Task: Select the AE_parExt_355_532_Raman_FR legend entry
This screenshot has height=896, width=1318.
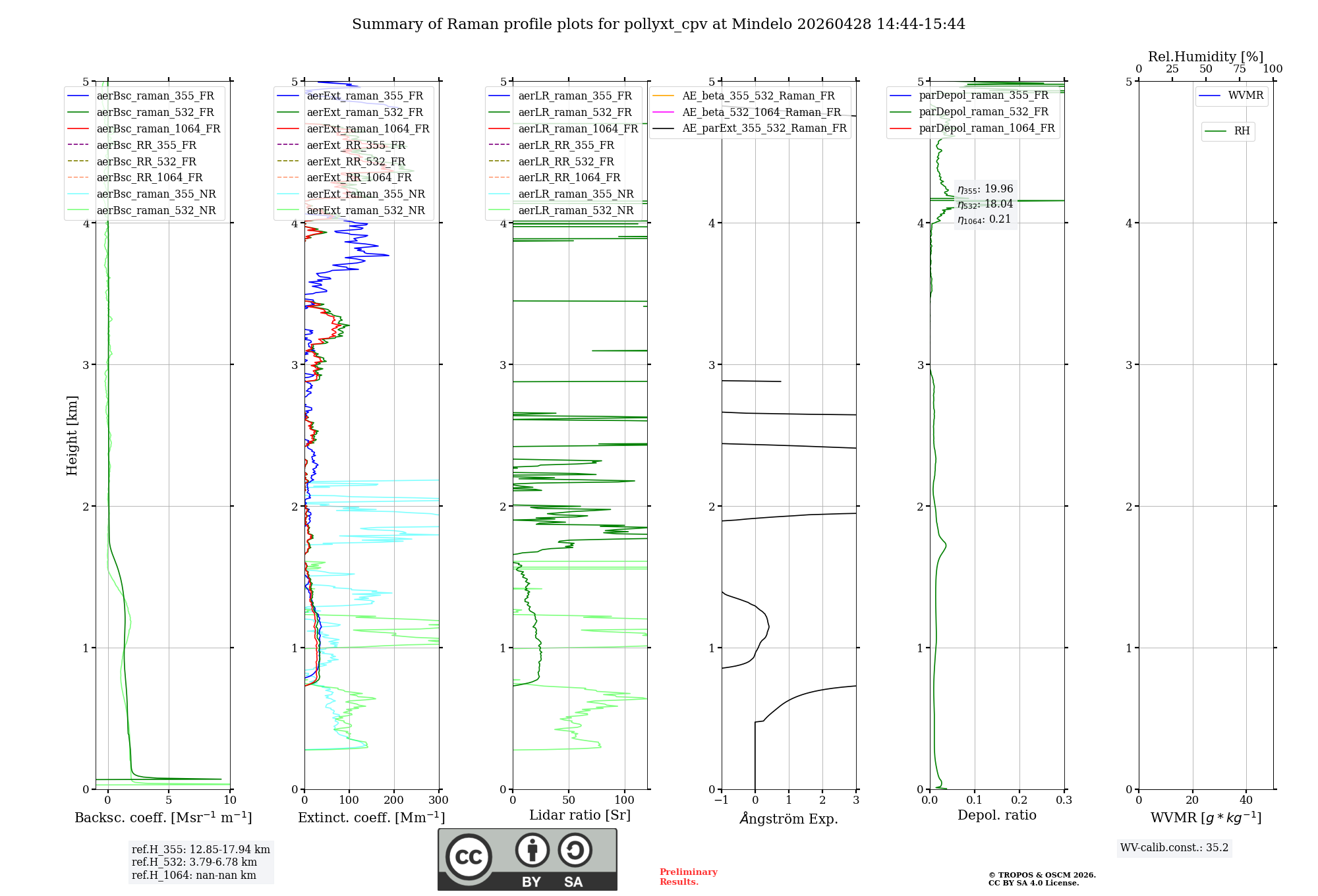Action: [x=764, y=128]
